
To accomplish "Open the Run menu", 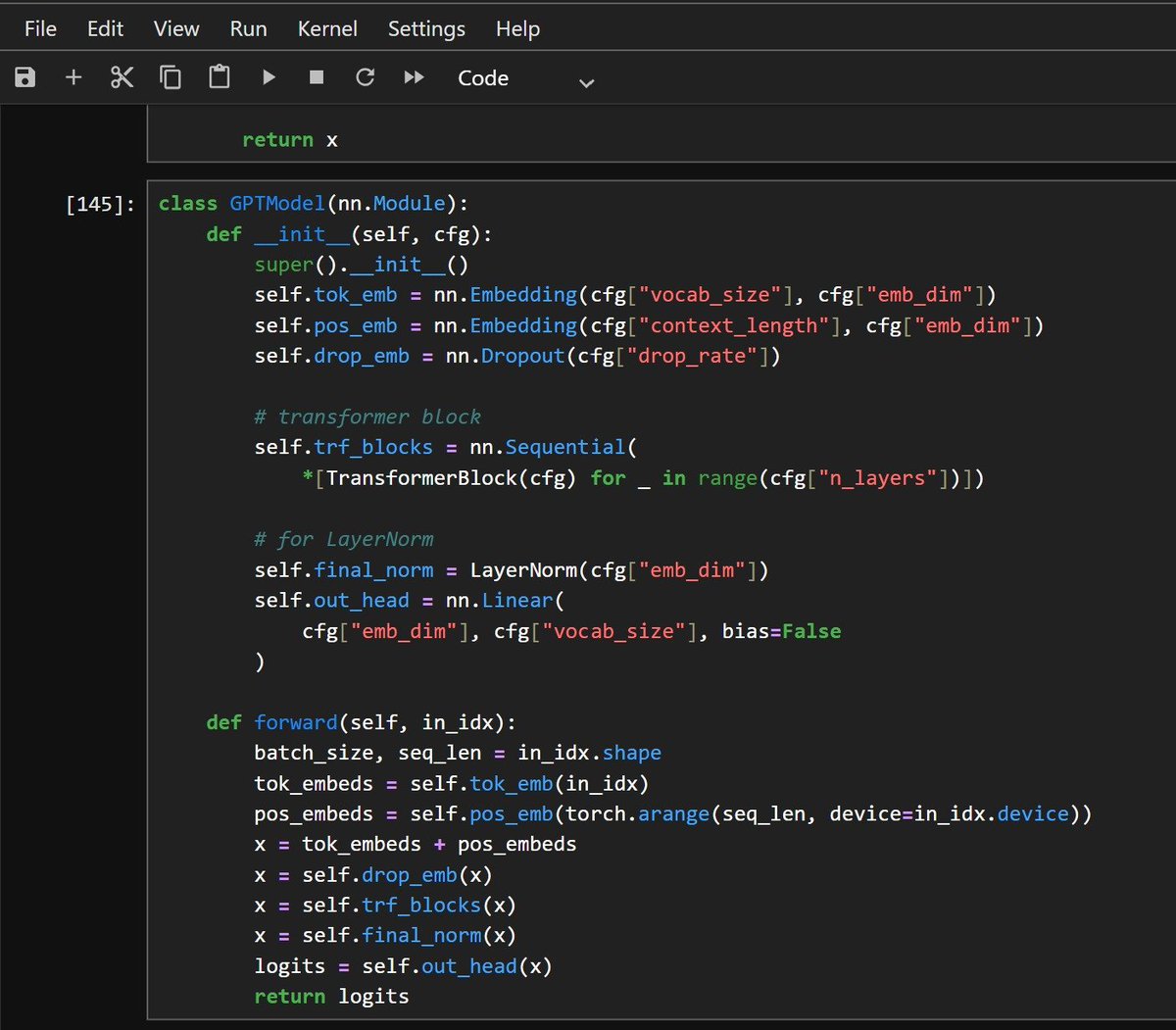I will click(248, 29).
